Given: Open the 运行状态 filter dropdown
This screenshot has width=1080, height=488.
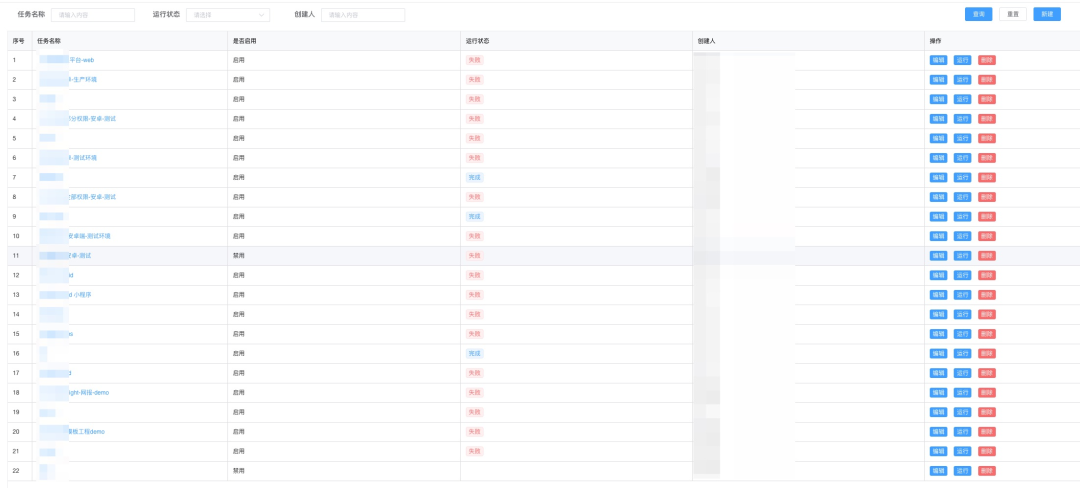Looking at the screenshot, I should tap(228, 15).
